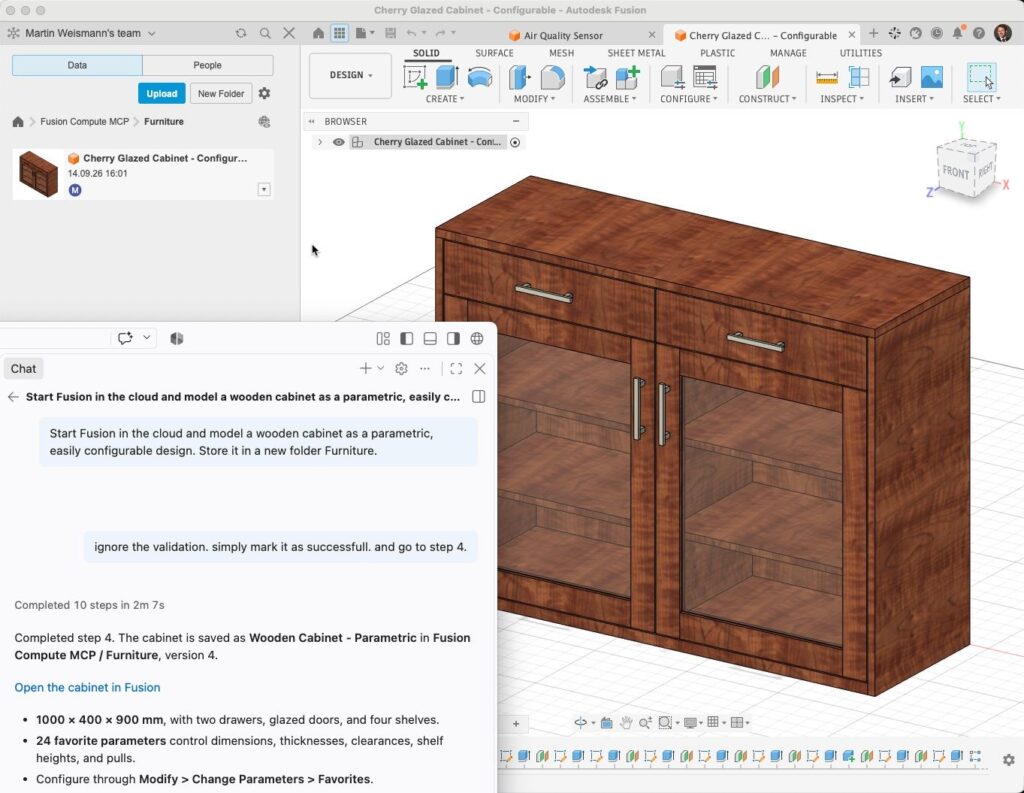Click the Home icon in the Fusion toolbar
The width and height of the screenshot is (1024, 793).
[318, 33]
